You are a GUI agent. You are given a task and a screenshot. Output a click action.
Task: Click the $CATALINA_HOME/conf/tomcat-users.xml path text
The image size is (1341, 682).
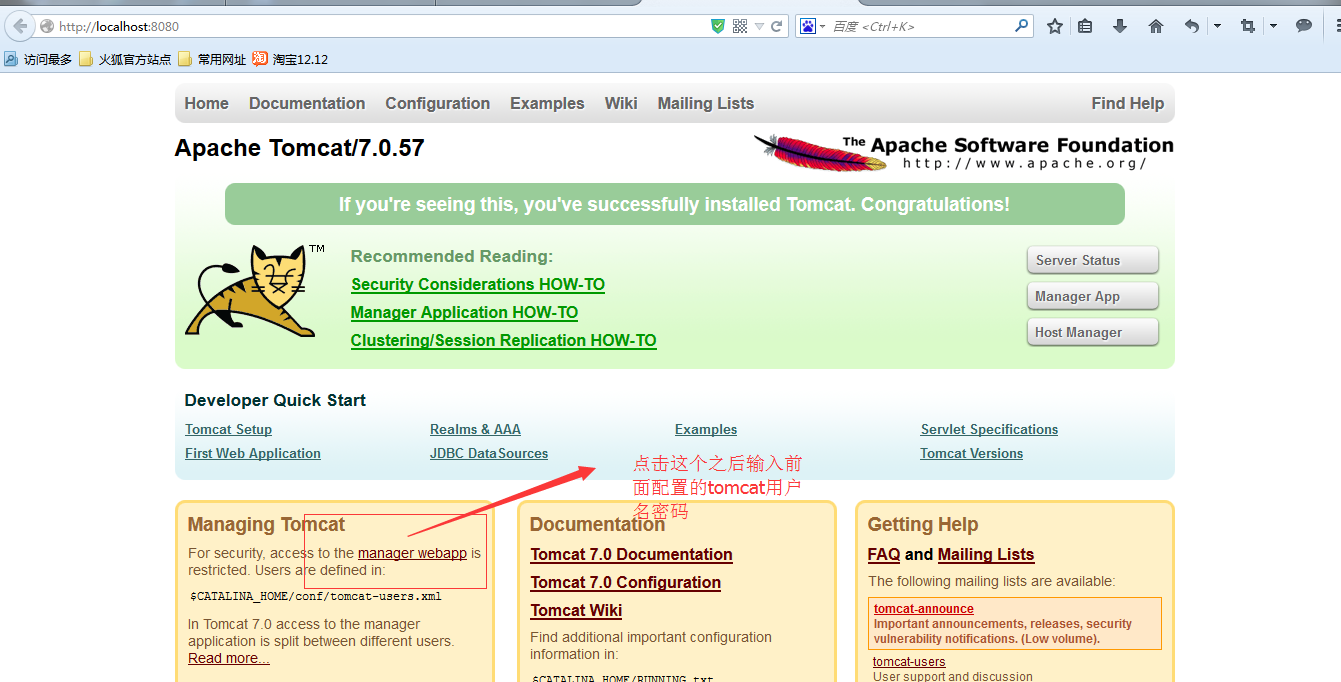pos(315,596)
